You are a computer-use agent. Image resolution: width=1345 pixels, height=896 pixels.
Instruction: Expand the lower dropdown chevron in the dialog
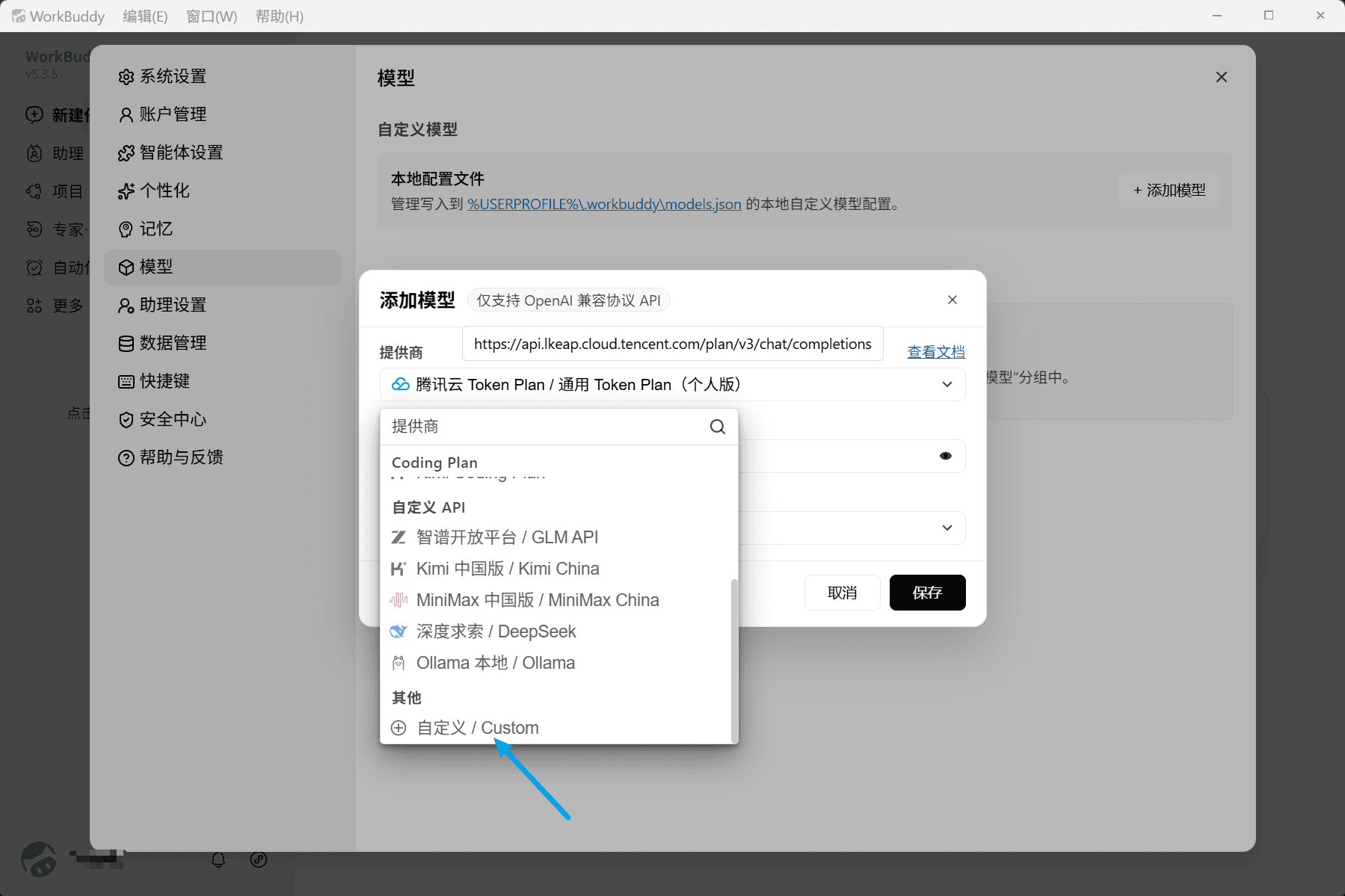(x=947, y=528)
